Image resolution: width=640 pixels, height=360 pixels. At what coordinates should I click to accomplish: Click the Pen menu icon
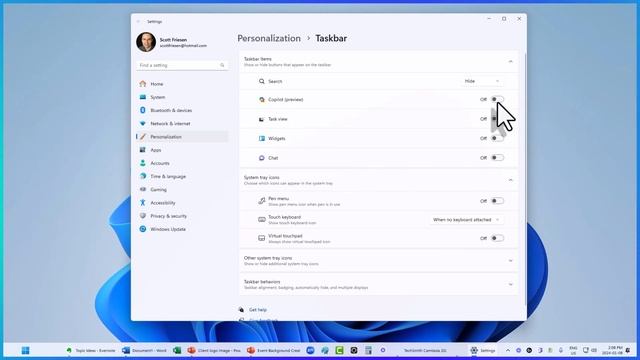tap(262, 201)
